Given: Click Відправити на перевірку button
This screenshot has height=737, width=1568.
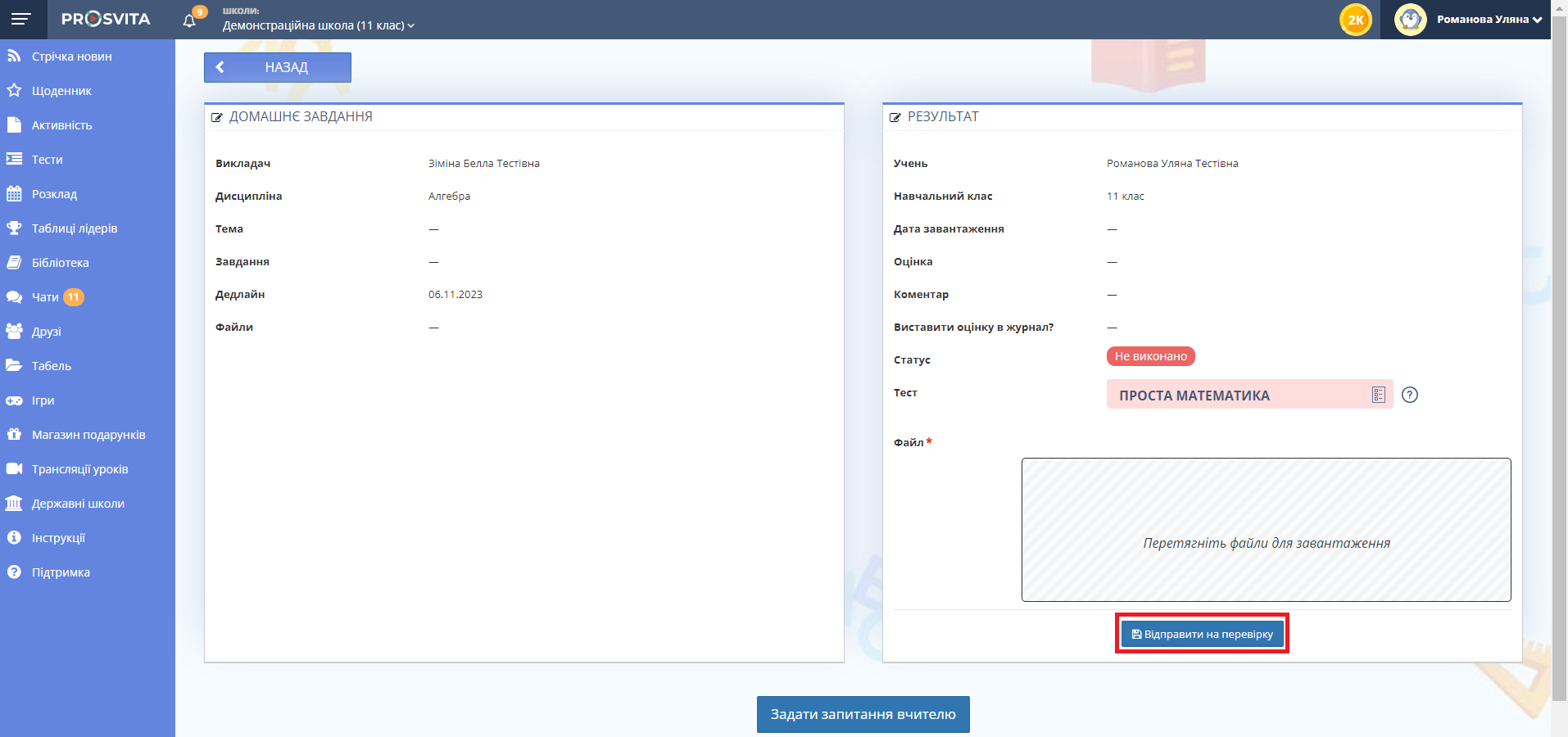Looking at the screenshot, I should (x=1202, y=634).
